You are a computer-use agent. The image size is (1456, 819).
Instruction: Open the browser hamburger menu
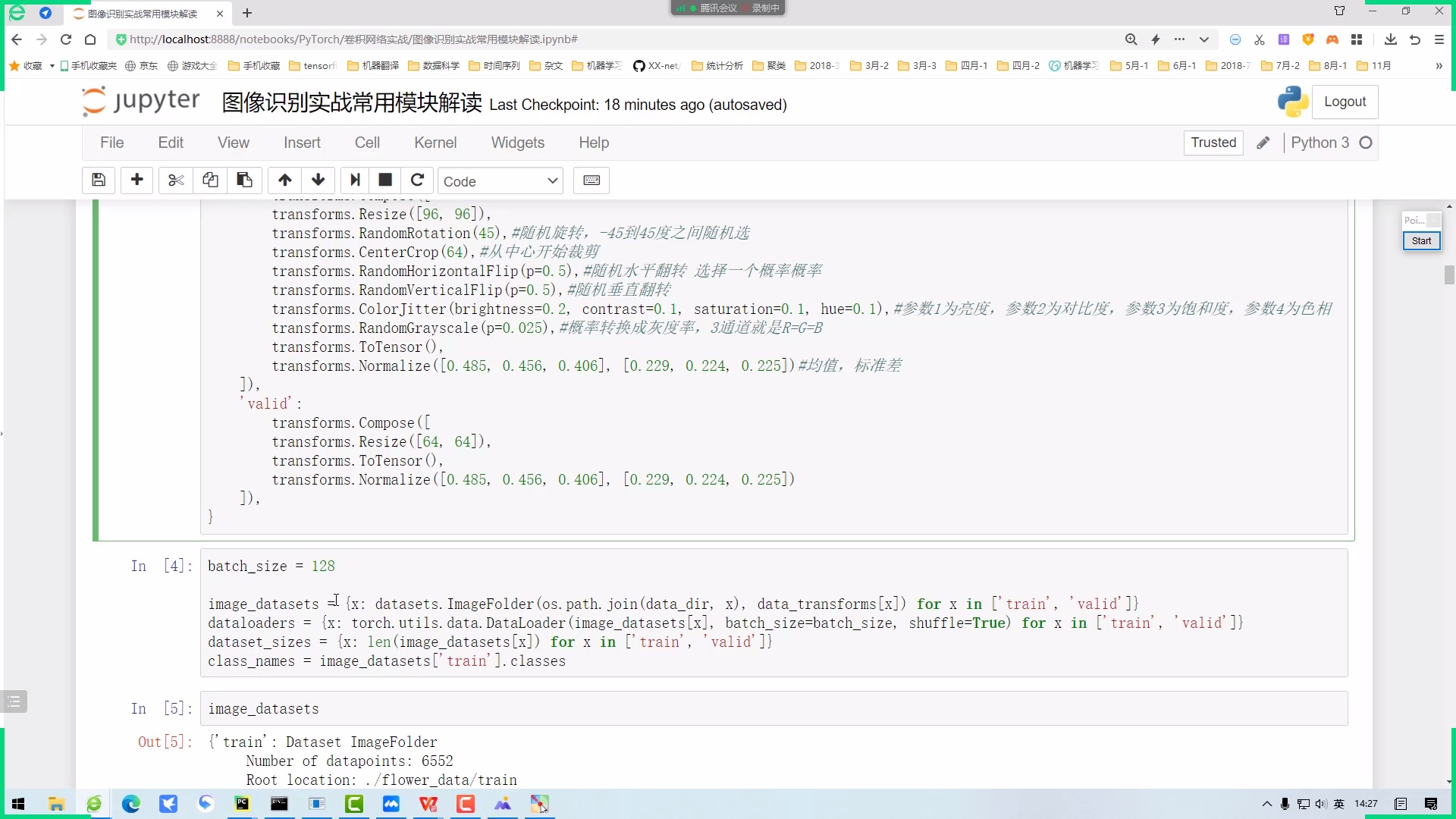[1439, 39]
